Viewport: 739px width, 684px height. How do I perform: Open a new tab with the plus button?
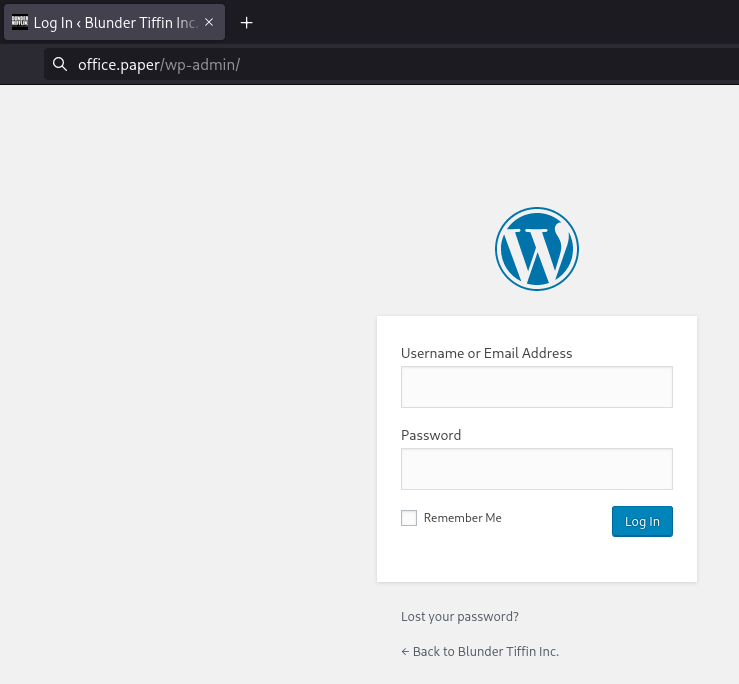pos(247,23)
